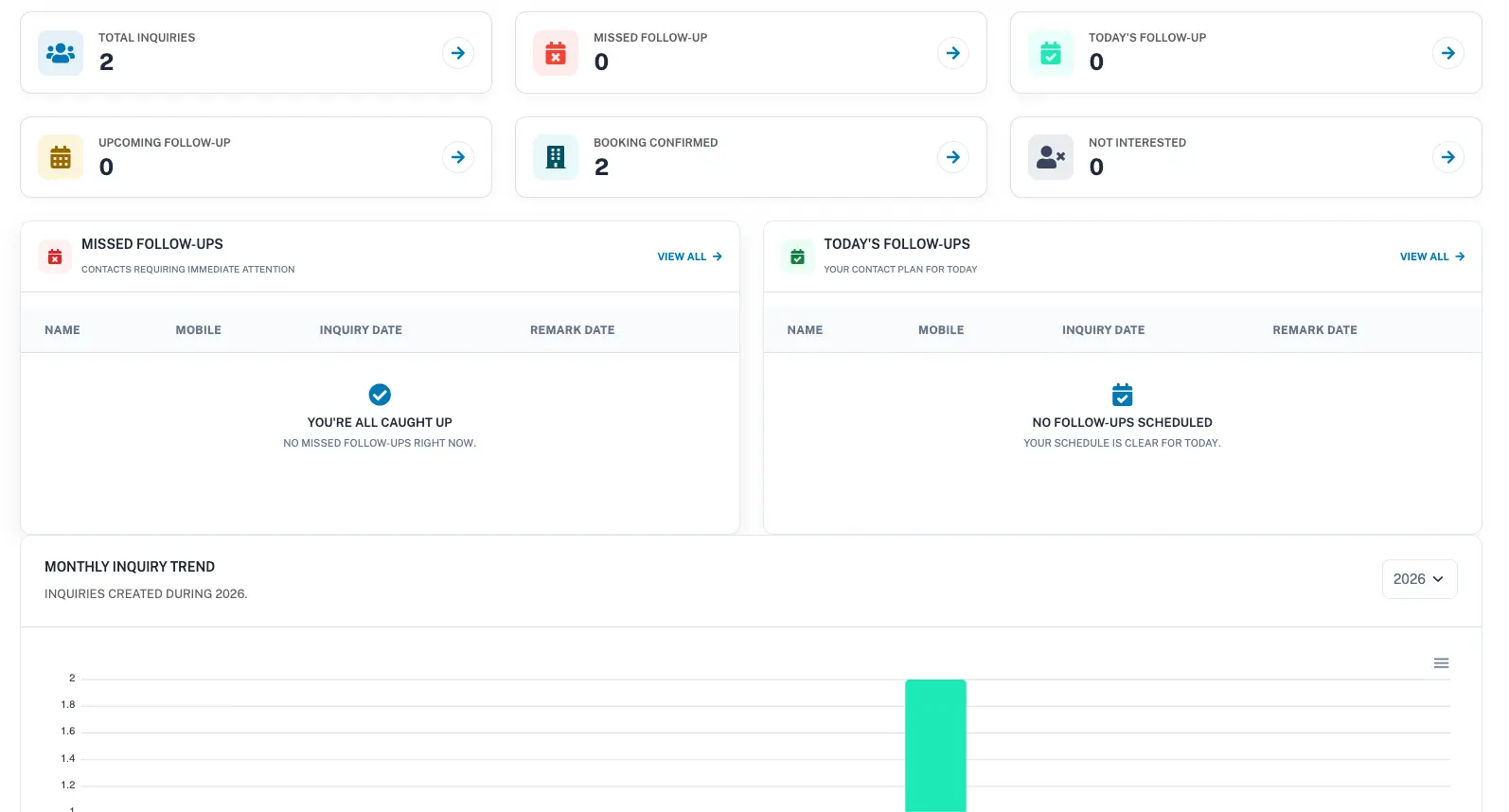Screen dimensions: 1509x812
Task: Click the 1.8 y-axis label
Action: [68, 705]
